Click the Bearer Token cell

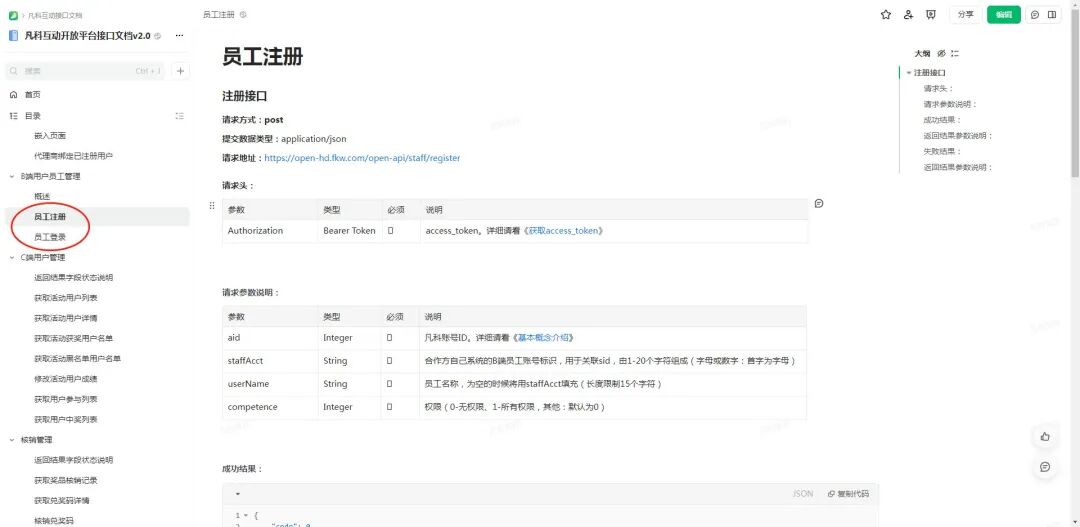coord(349,231)
